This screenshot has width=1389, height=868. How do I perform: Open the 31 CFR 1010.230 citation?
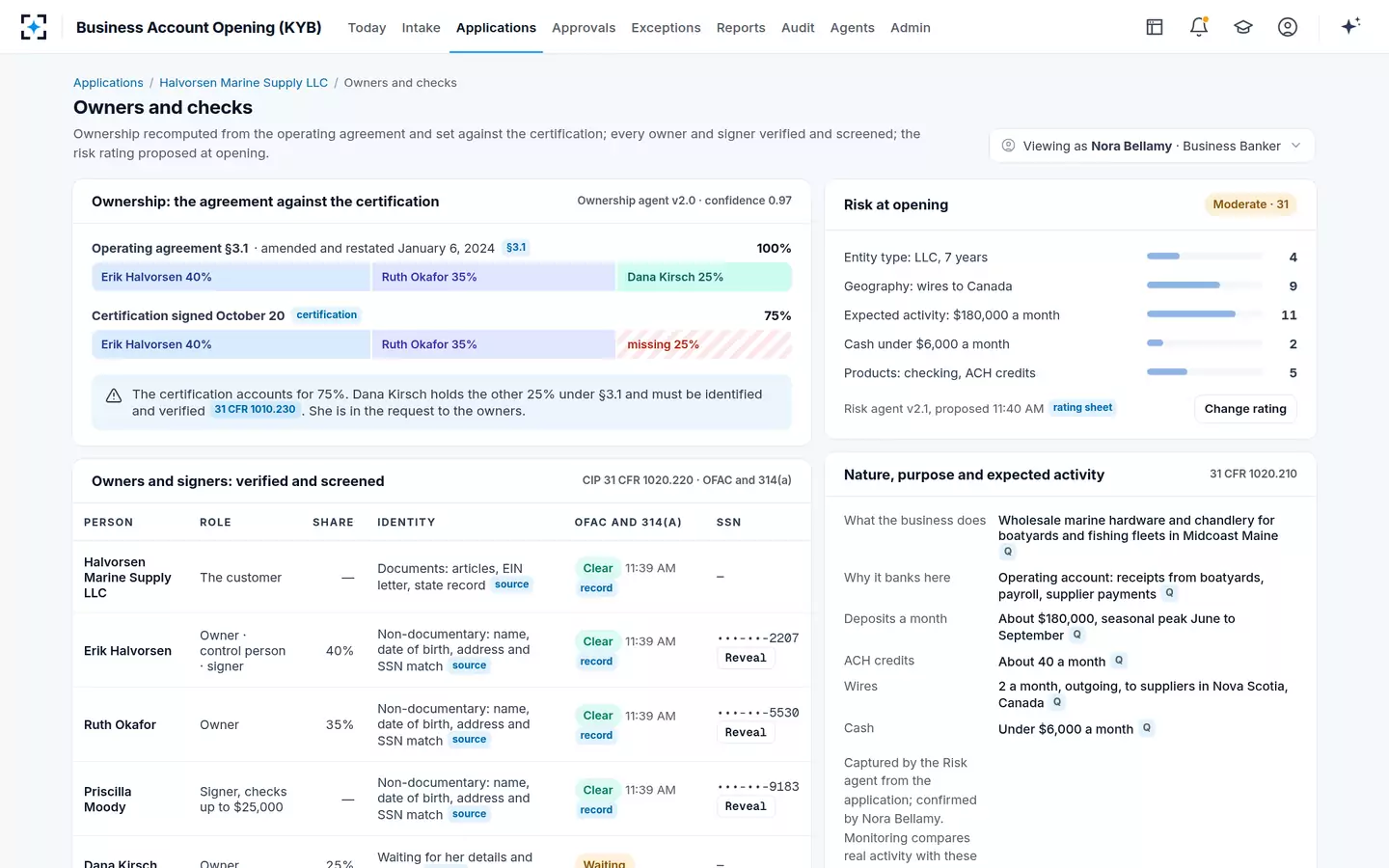[x=255, y=410]
